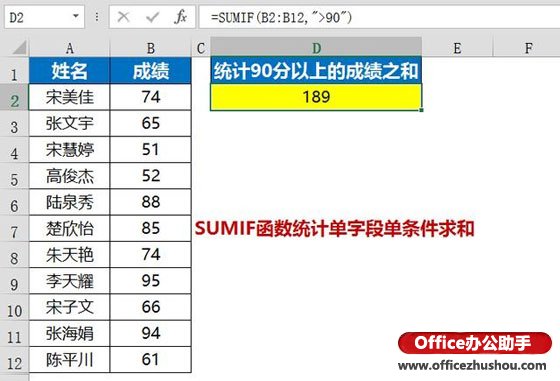The image size is (560, 381).
Task: Click the fill handle of cell D2
Action: (x=421, y=110)
